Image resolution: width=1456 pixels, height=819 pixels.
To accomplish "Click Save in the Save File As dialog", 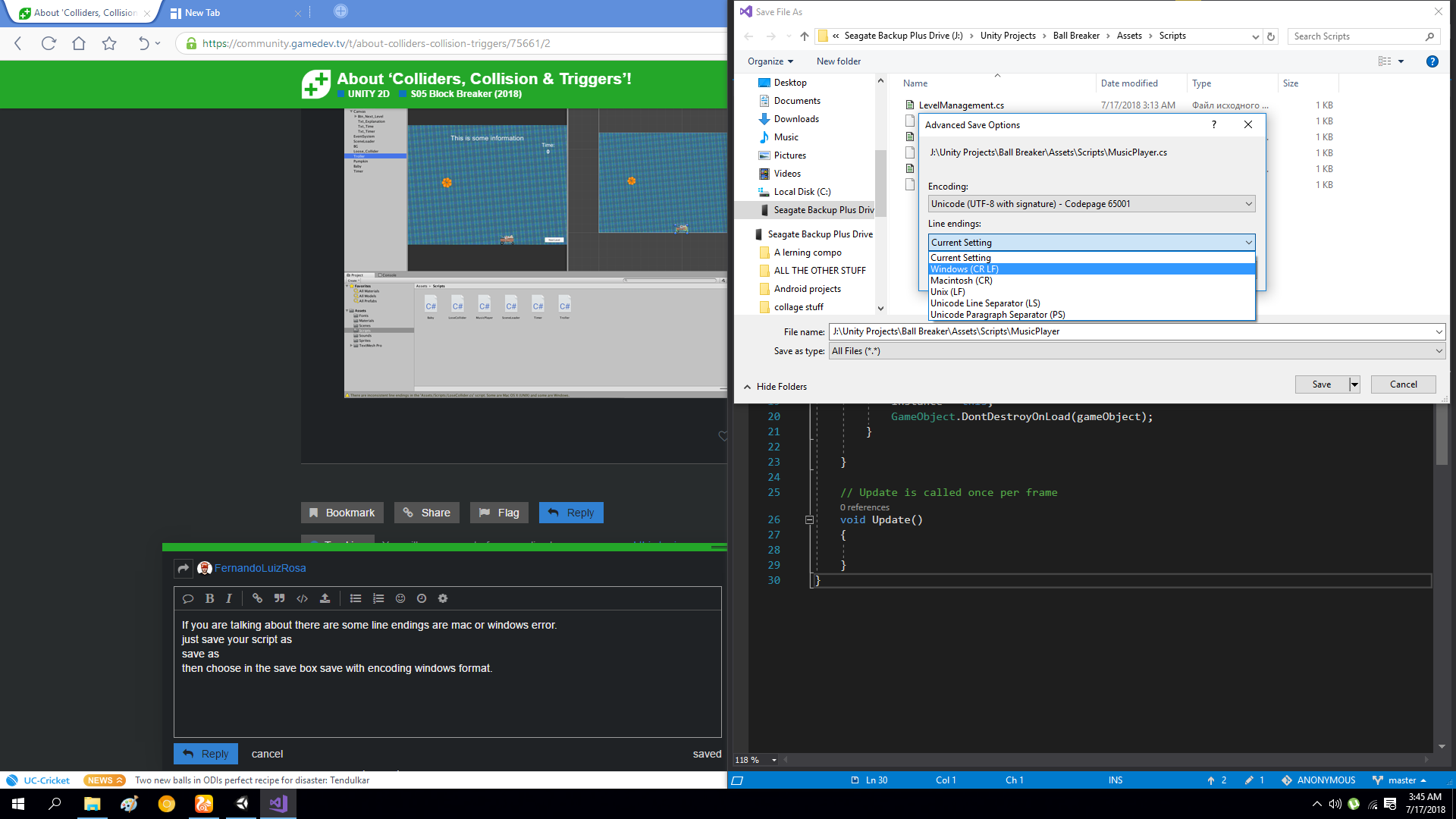I will (1322, 384).
